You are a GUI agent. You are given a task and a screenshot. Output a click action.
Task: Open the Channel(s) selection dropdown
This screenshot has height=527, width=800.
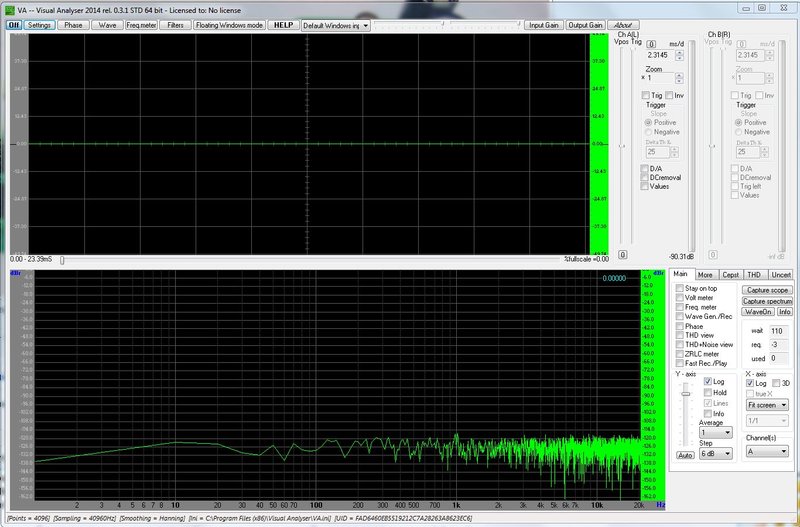pos(766,452)
